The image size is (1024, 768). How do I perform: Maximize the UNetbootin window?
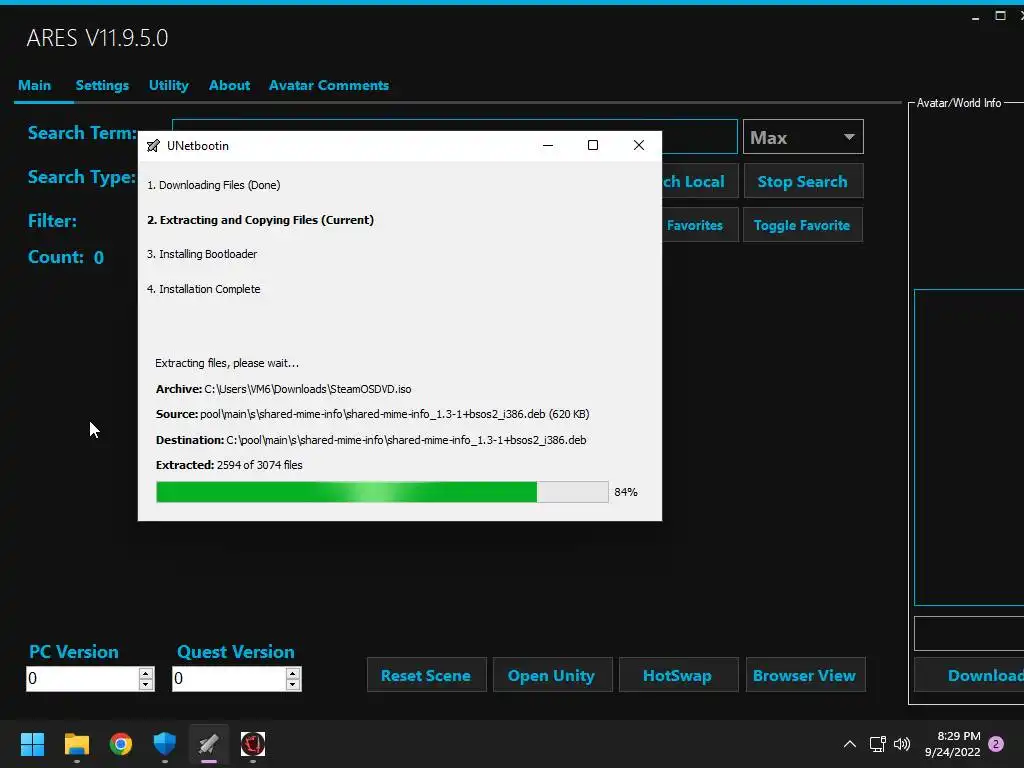593,146
